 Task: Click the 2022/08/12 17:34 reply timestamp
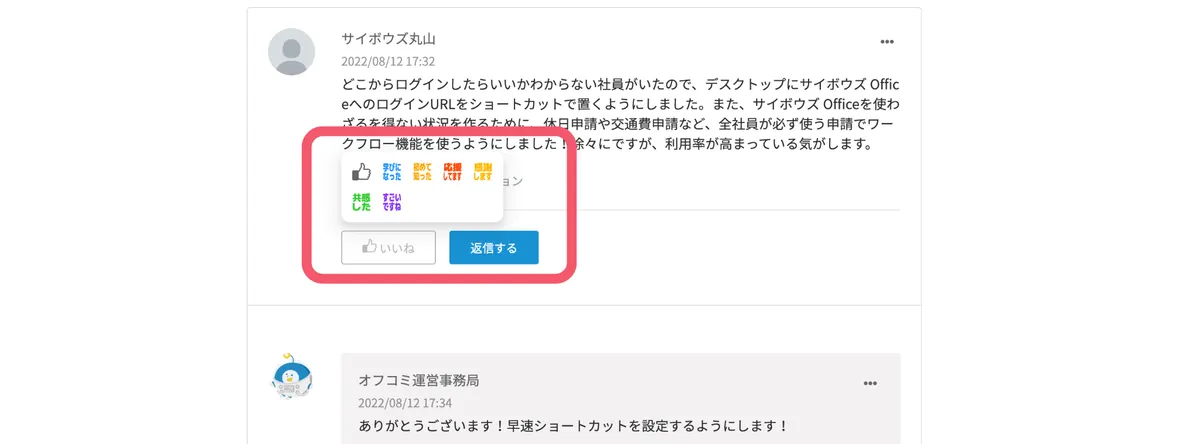[405, 403]
